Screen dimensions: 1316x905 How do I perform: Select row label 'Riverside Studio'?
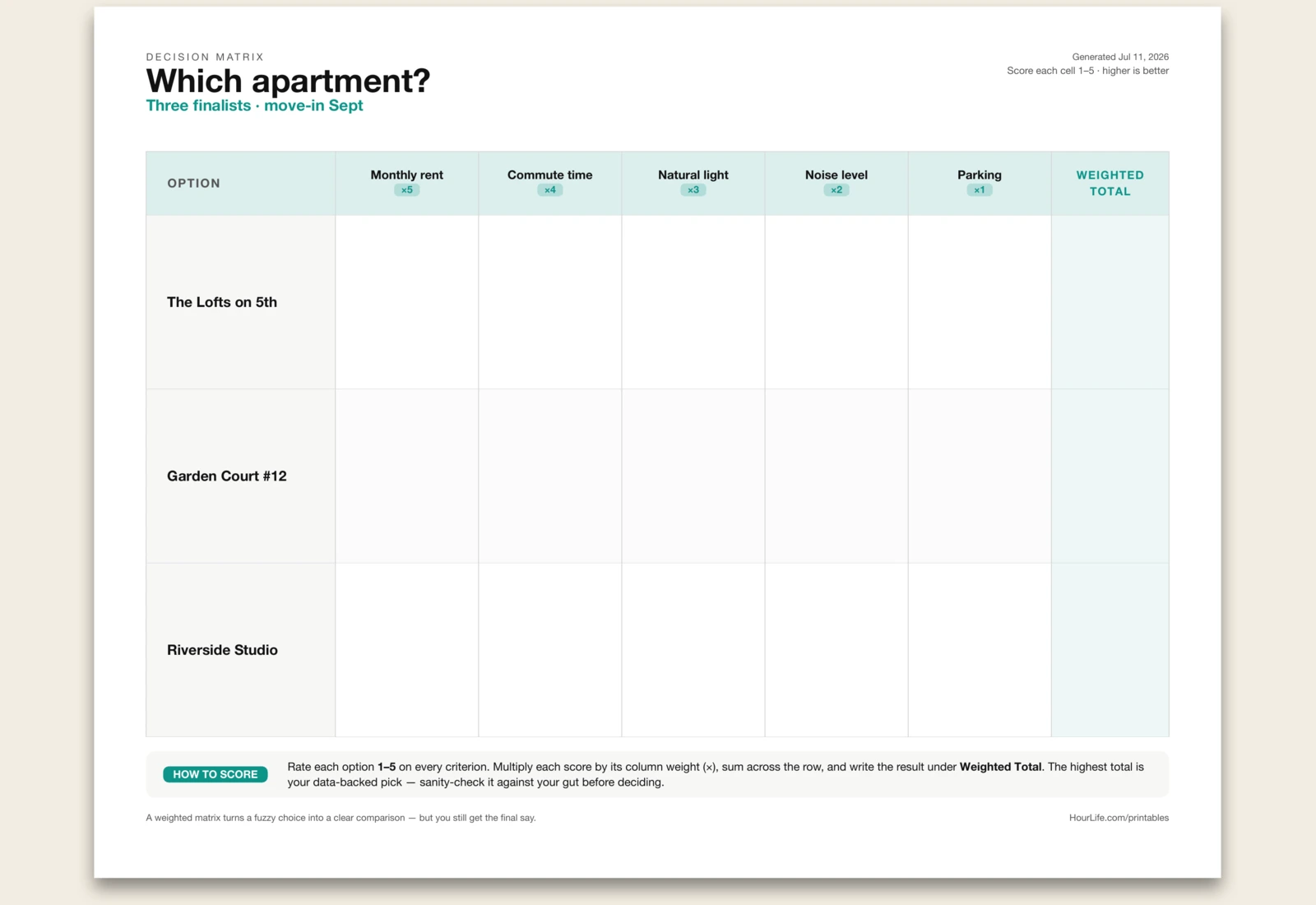click(222, 650)
